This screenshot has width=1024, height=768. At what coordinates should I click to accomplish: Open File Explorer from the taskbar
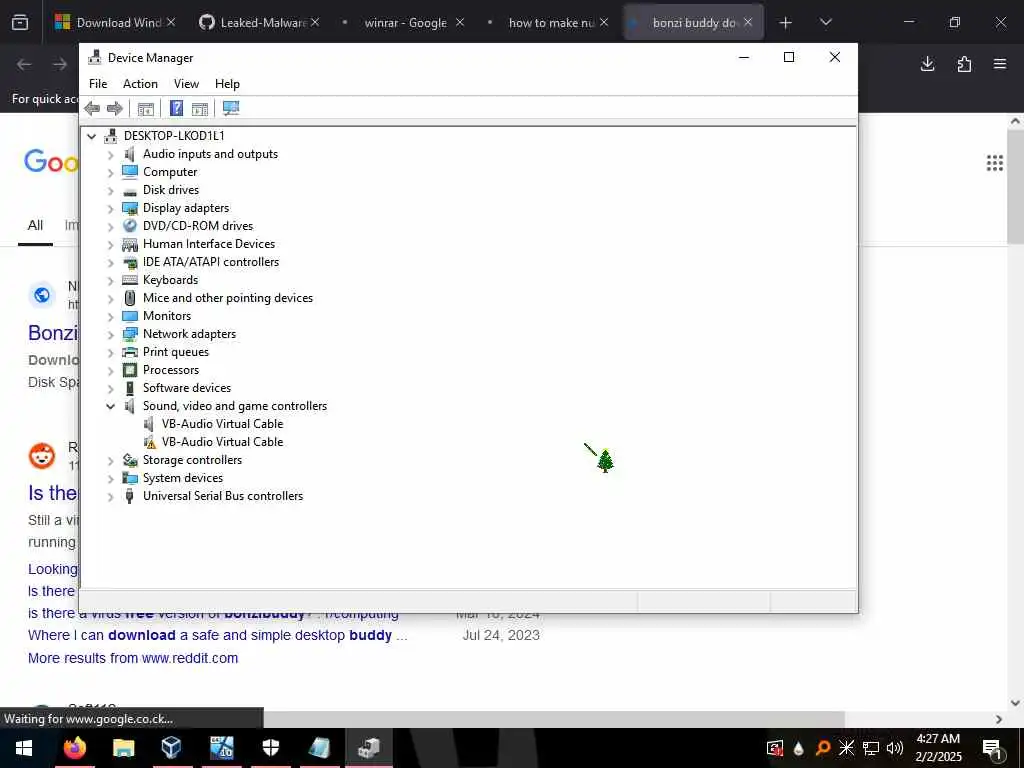coord(123,748)
